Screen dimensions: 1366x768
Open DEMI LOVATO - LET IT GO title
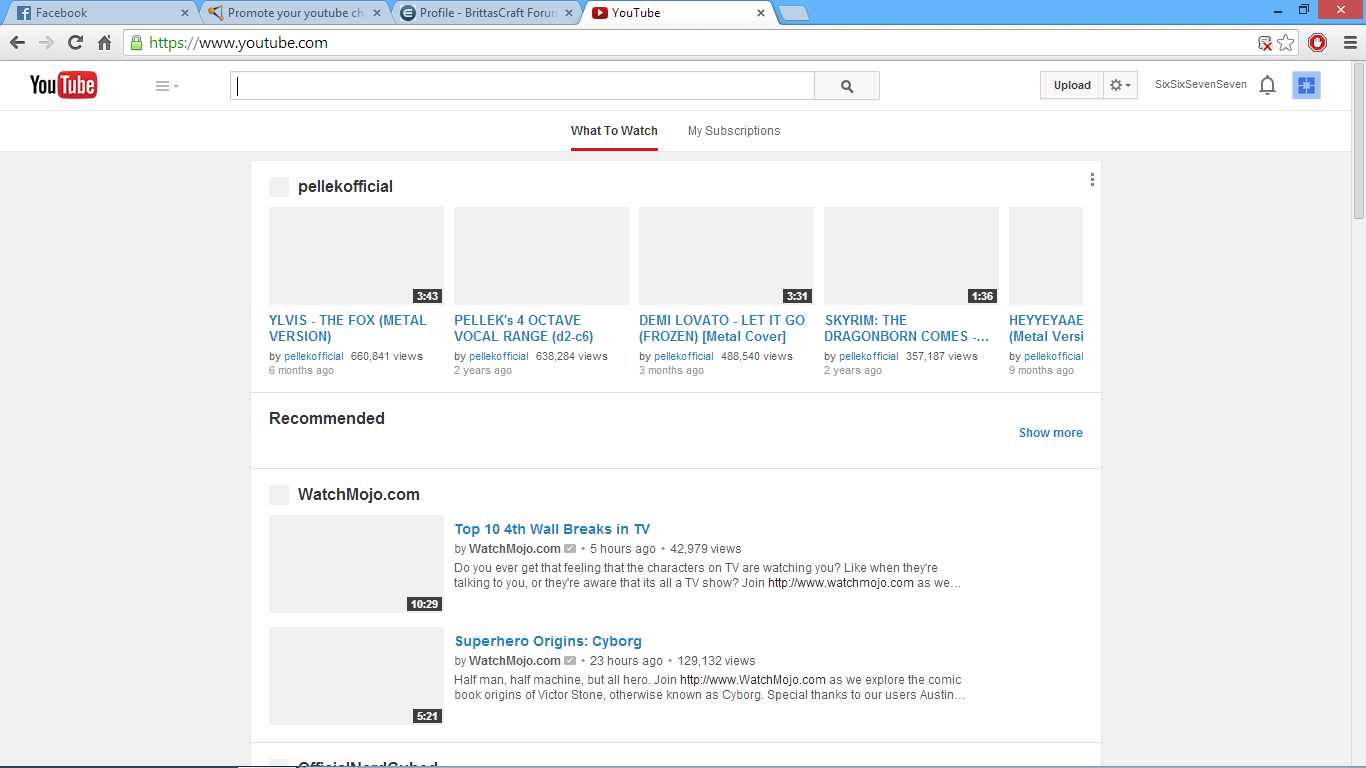[722, 328]
